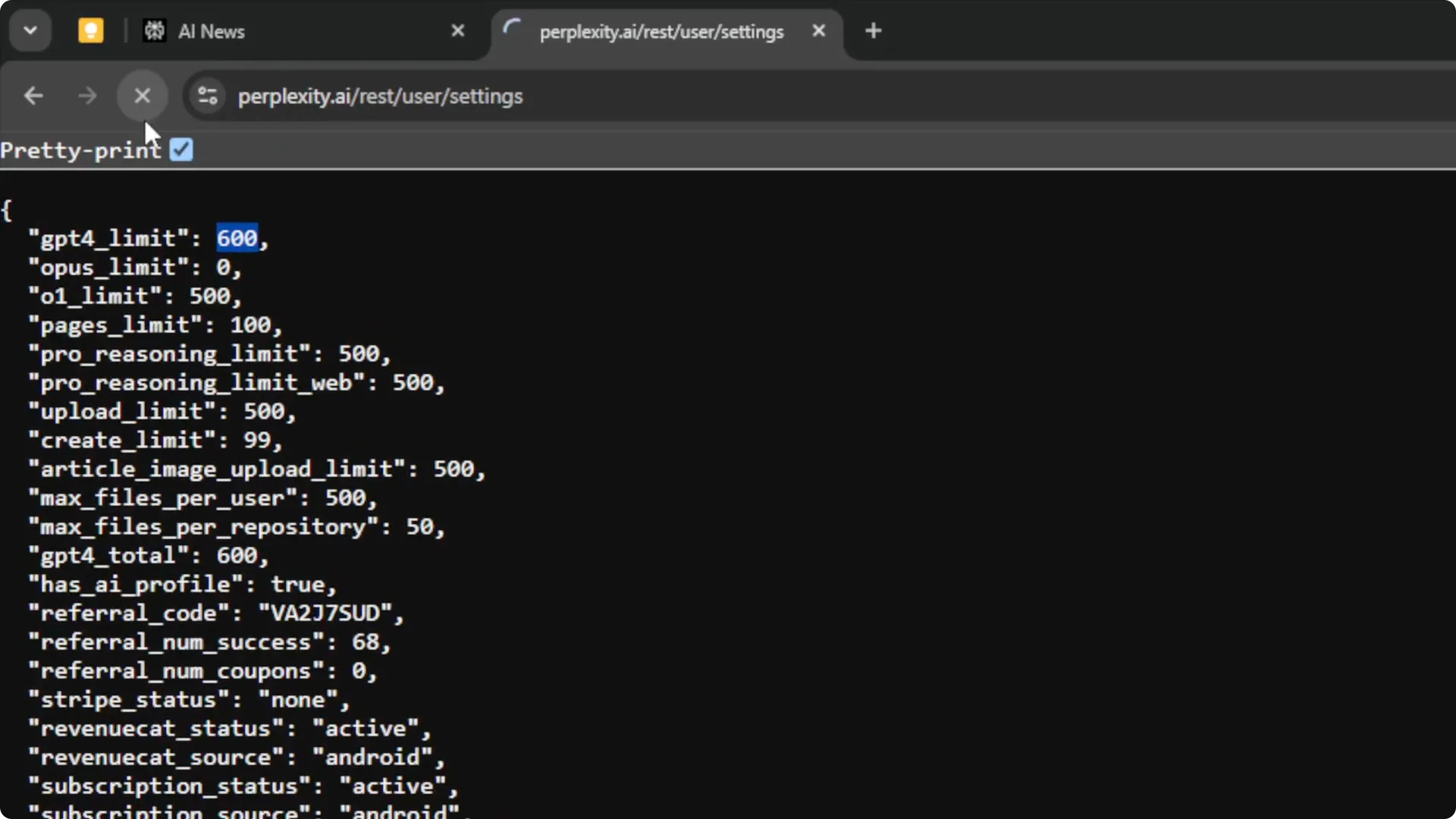Viewport: 1456px width, 819px height.
Task: Close the AI News tab
Action: pos(457,30)
